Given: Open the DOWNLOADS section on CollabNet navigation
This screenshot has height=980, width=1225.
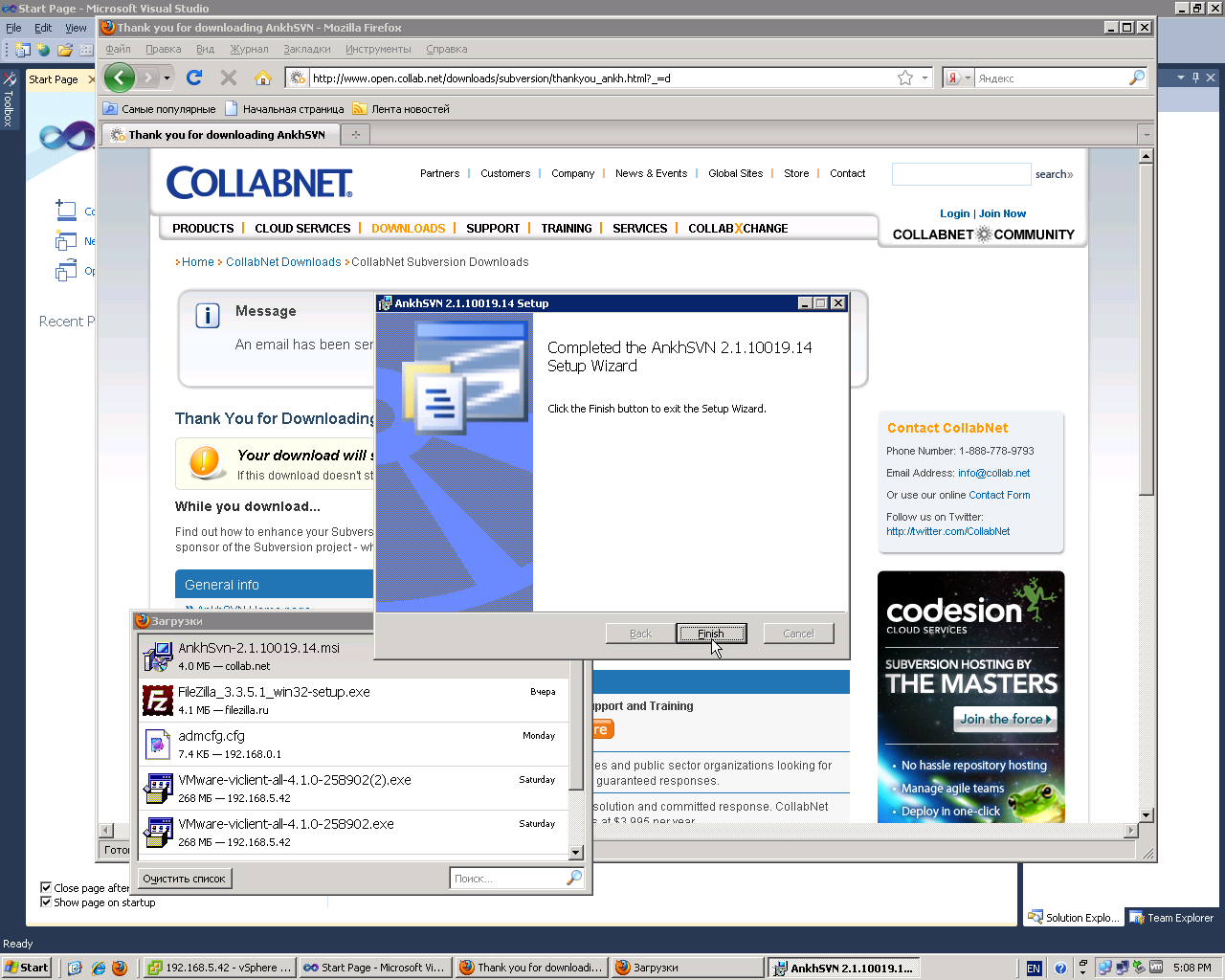Looking at the screenshot, I should pos(409,228).
